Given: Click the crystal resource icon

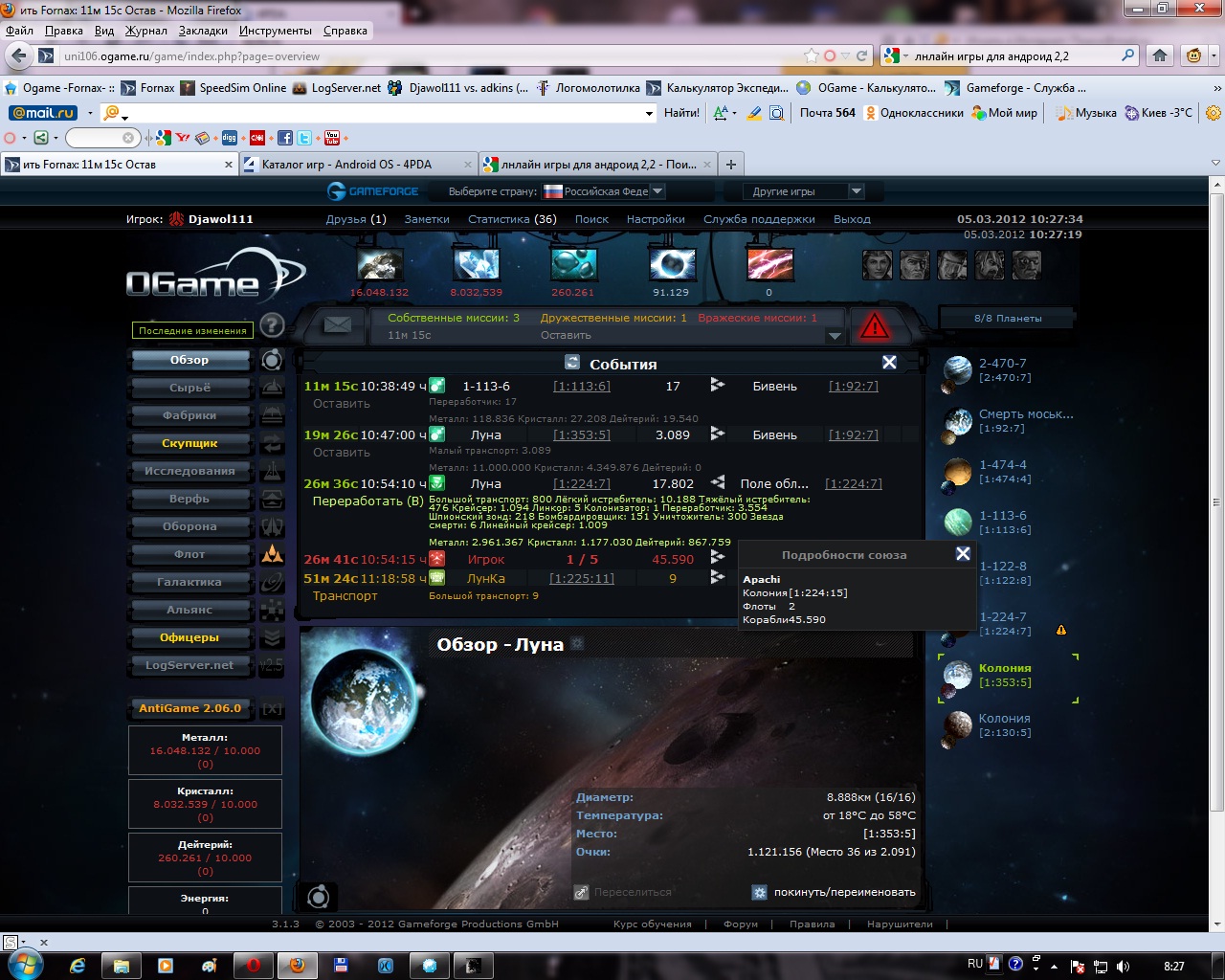Looking at the screenshot, I should click(x=477, y=264).
